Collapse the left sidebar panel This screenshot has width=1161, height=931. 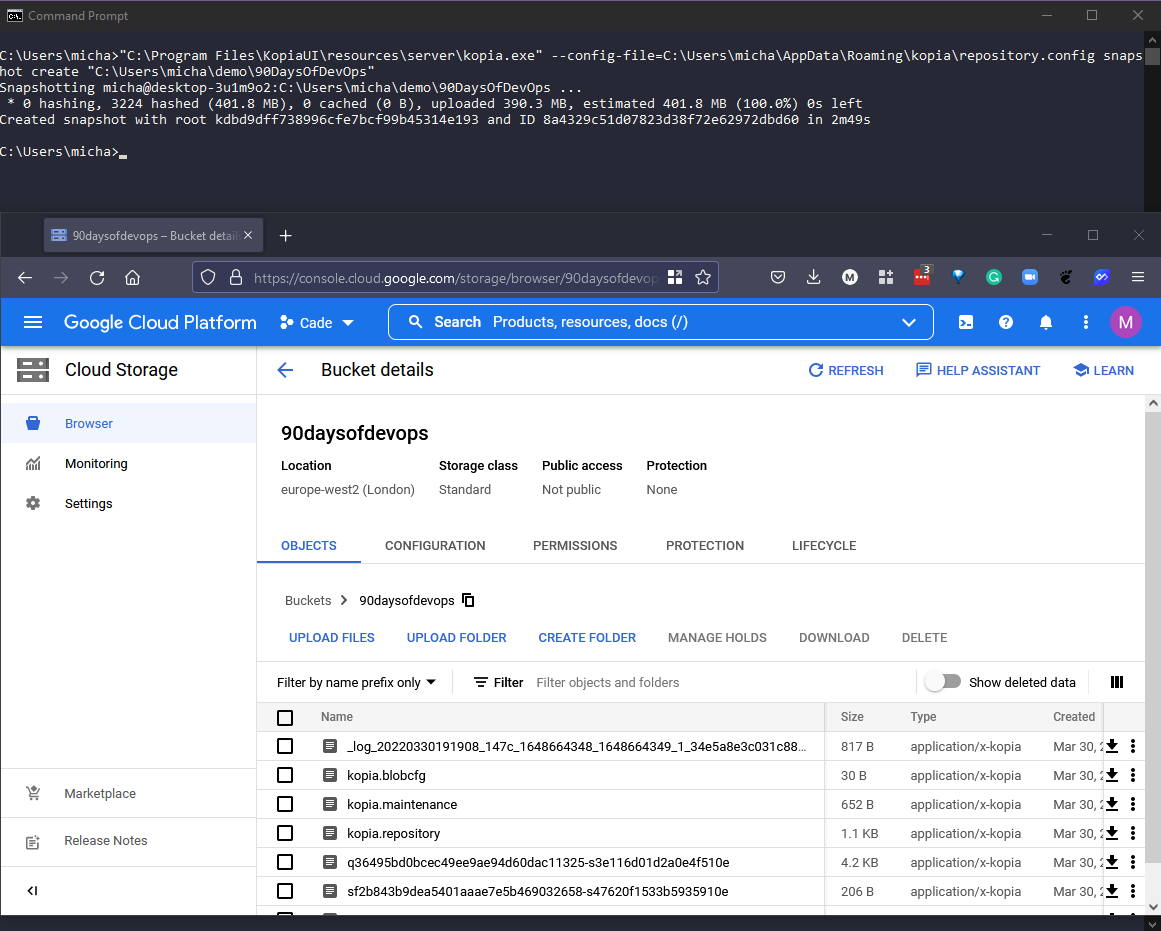[x=32, y=890]
